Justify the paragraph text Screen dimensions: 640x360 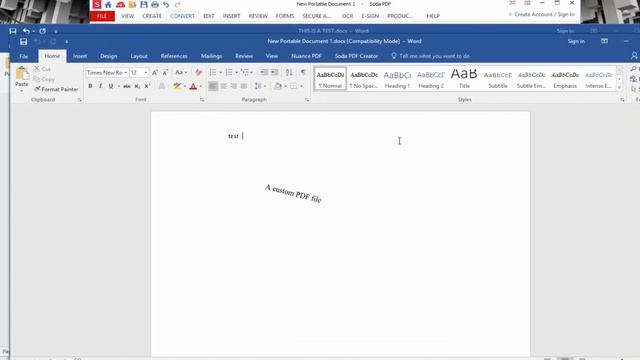point(244,86)
